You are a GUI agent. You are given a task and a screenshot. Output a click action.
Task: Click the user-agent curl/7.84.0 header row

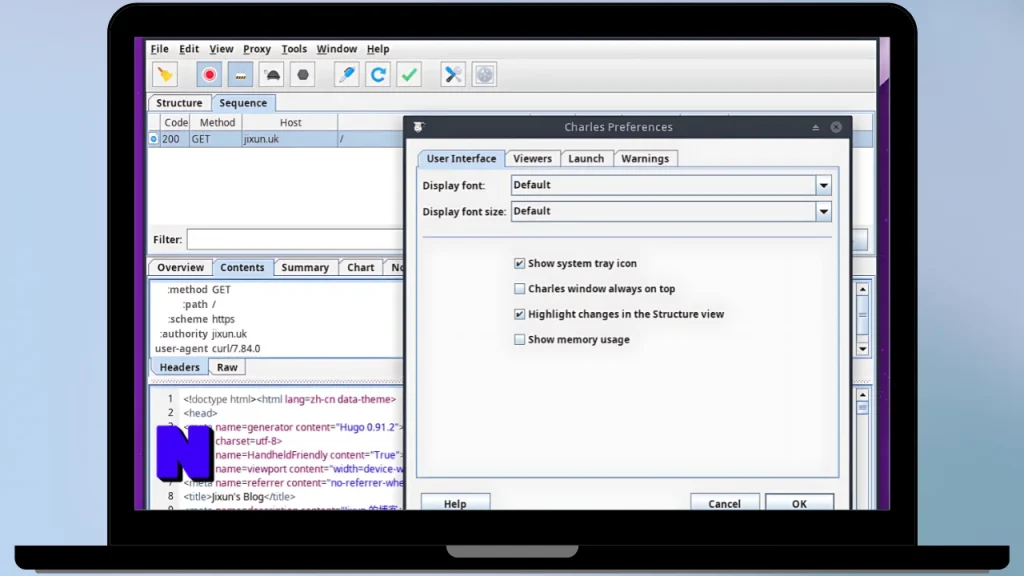[x=208, y=349]
